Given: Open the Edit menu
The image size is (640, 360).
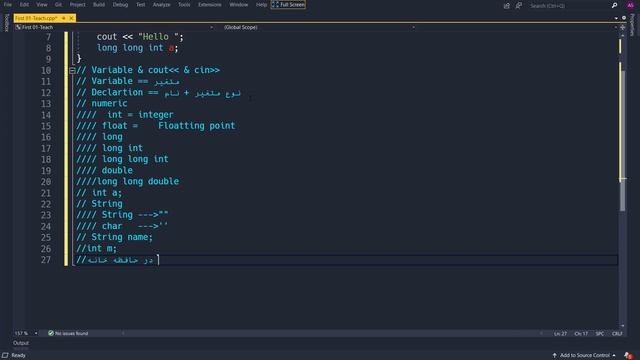Looking at the screenshot, I should pos(24,4).
